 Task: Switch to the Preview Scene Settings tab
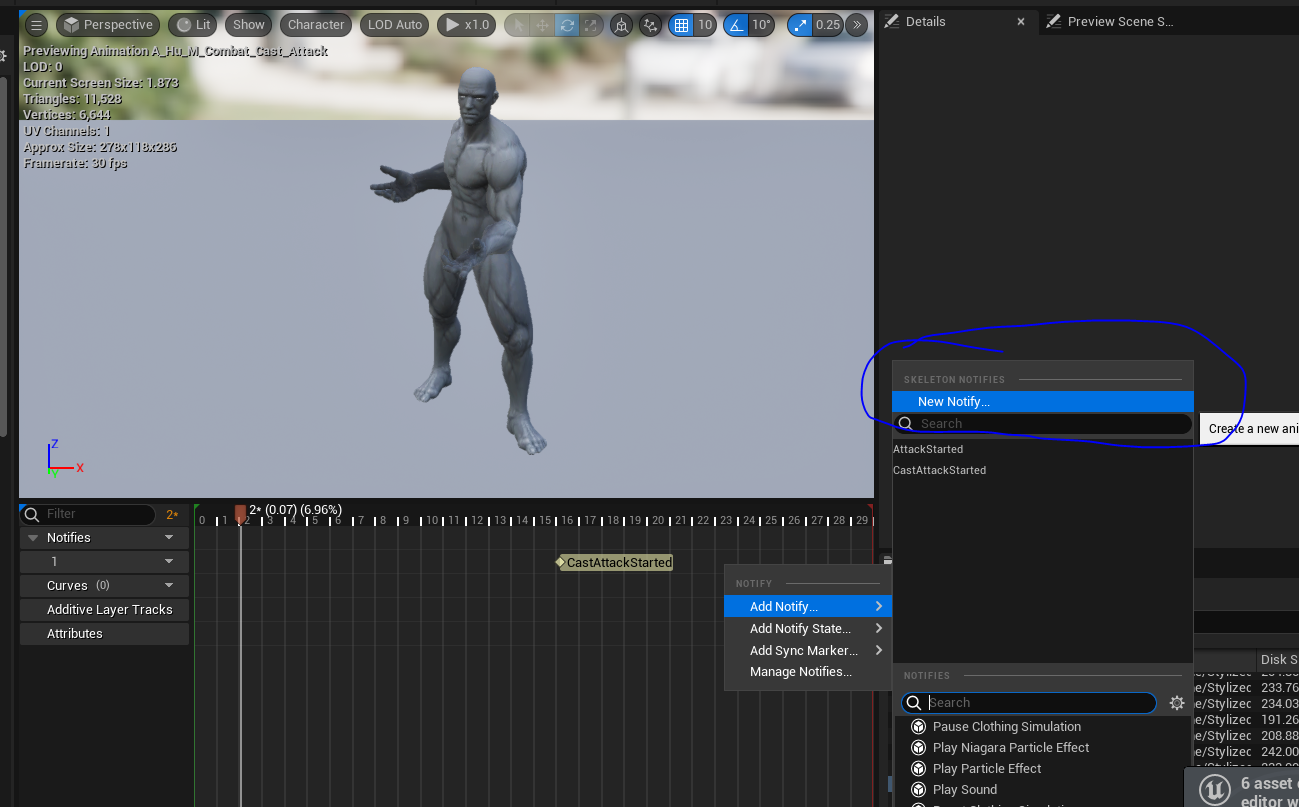pyautogui.click(x=1120, y=21)
